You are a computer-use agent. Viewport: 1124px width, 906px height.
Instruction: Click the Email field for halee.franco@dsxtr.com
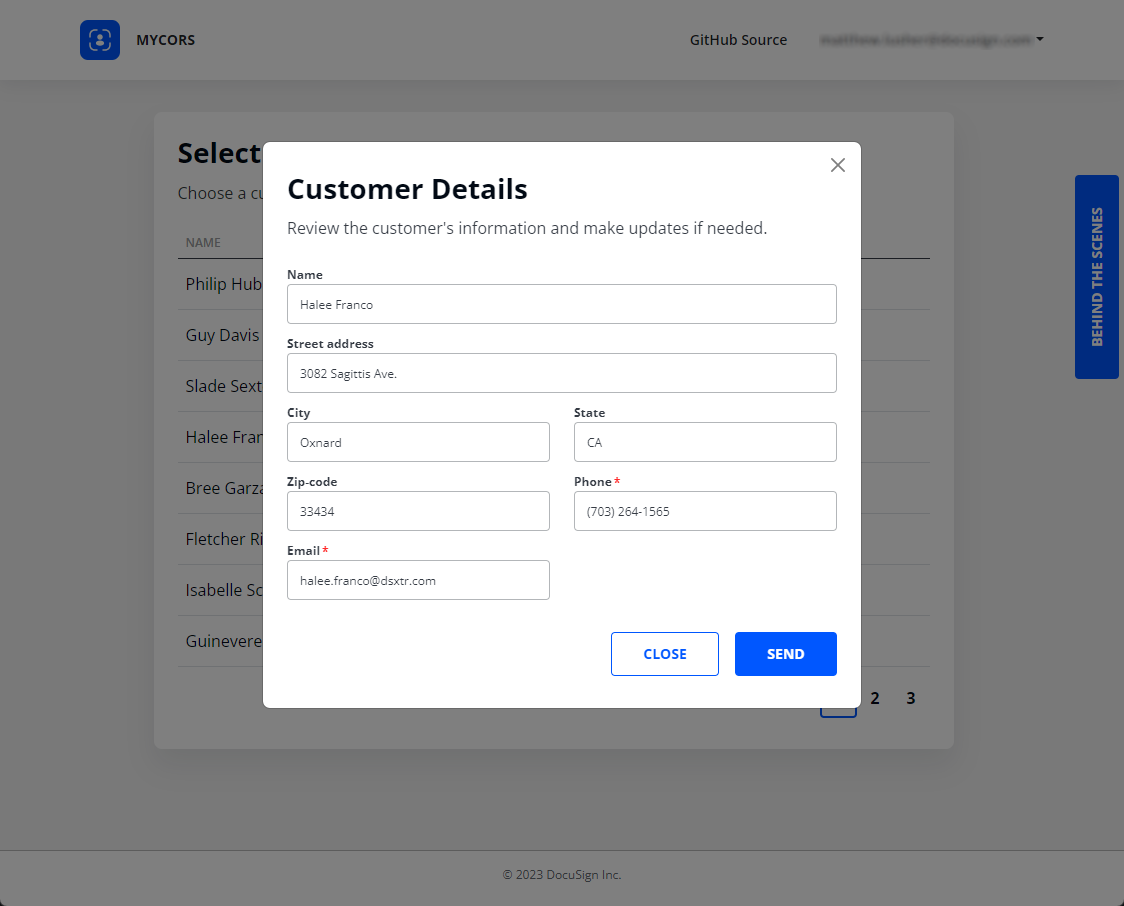(x=418, y=580)
